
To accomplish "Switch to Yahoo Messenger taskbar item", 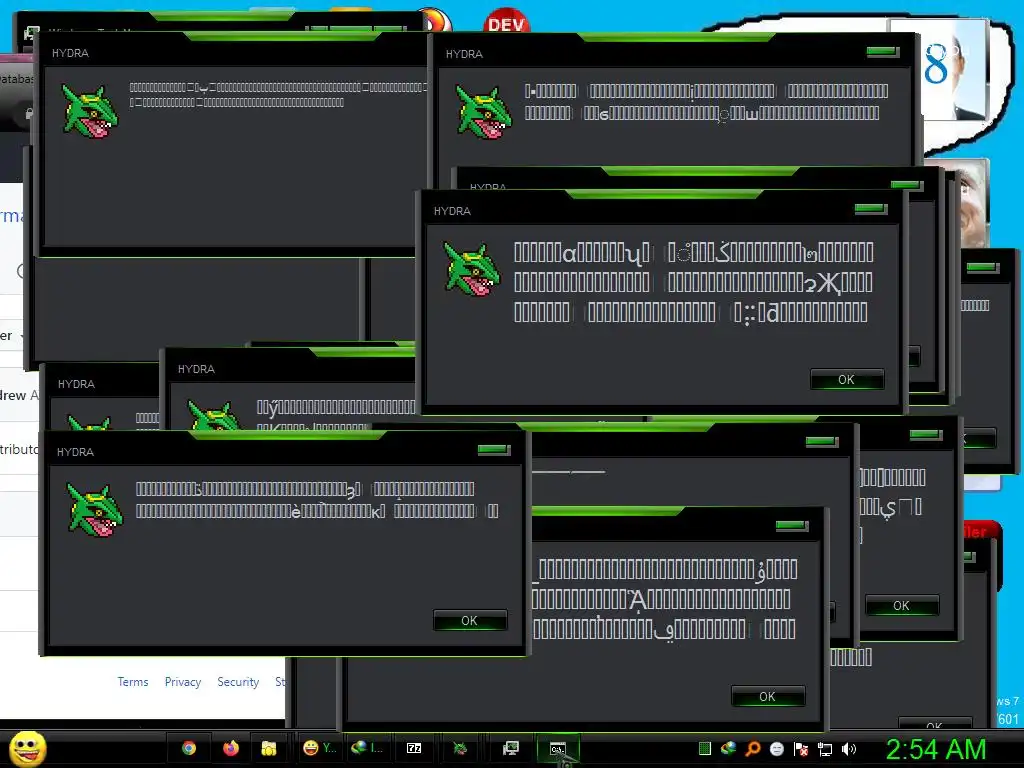I will click(x=320, y=748).
